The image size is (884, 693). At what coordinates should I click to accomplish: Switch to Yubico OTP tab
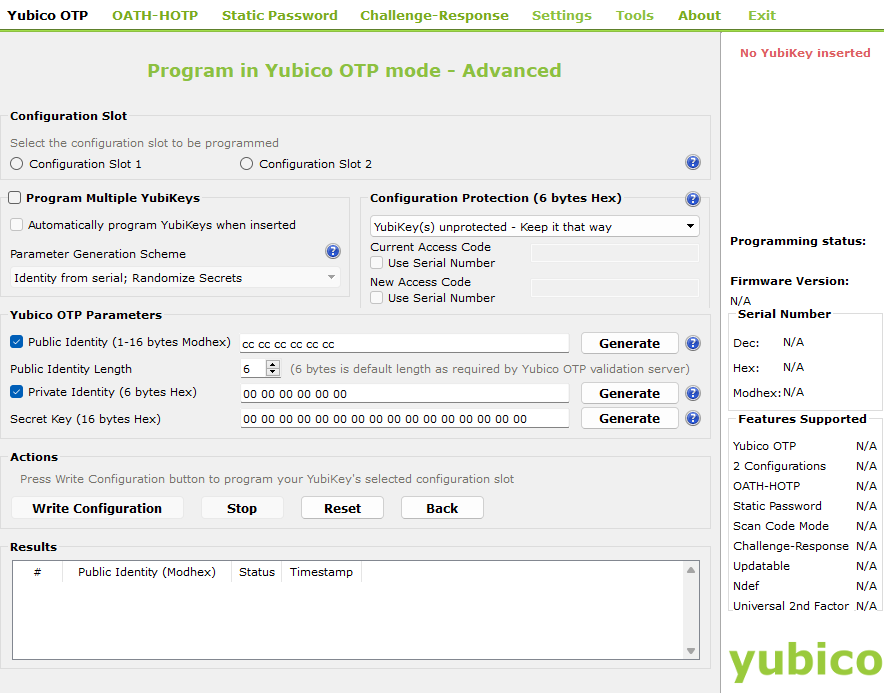coord(47,15)
